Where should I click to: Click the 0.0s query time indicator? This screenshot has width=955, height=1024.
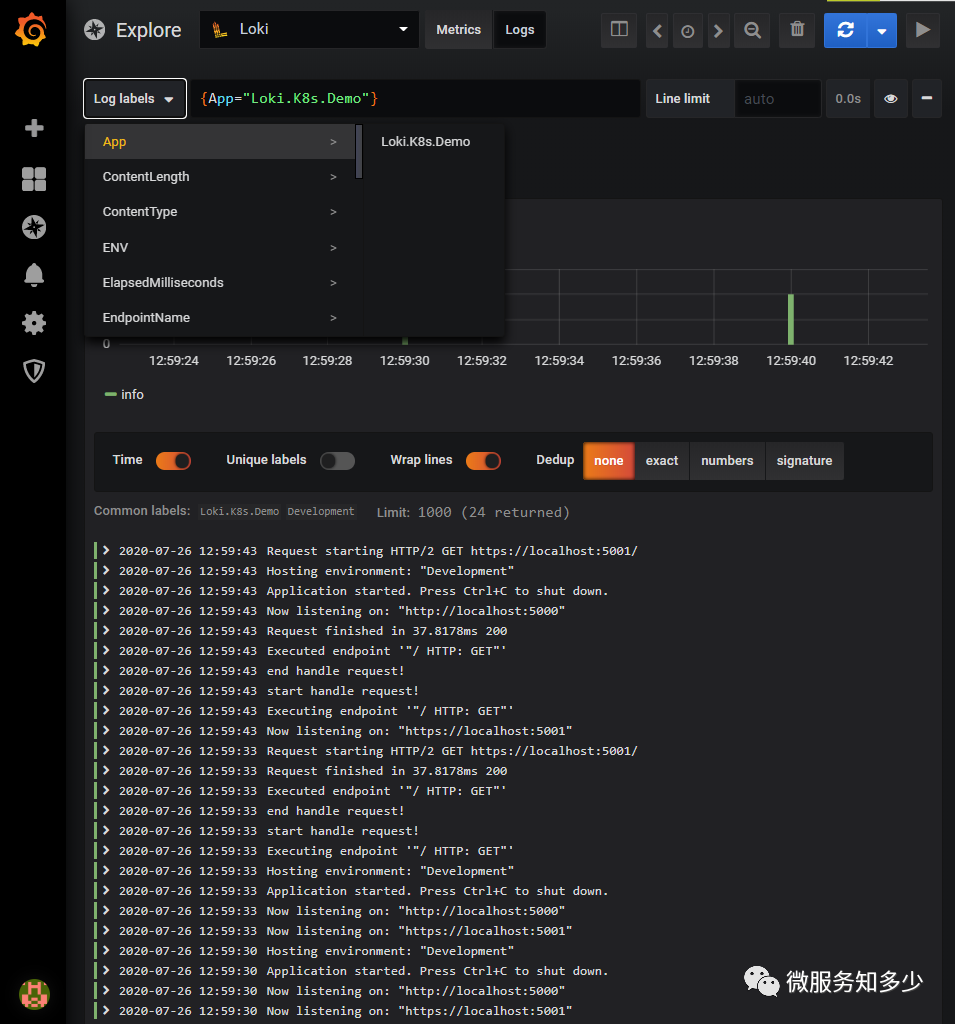848,99
